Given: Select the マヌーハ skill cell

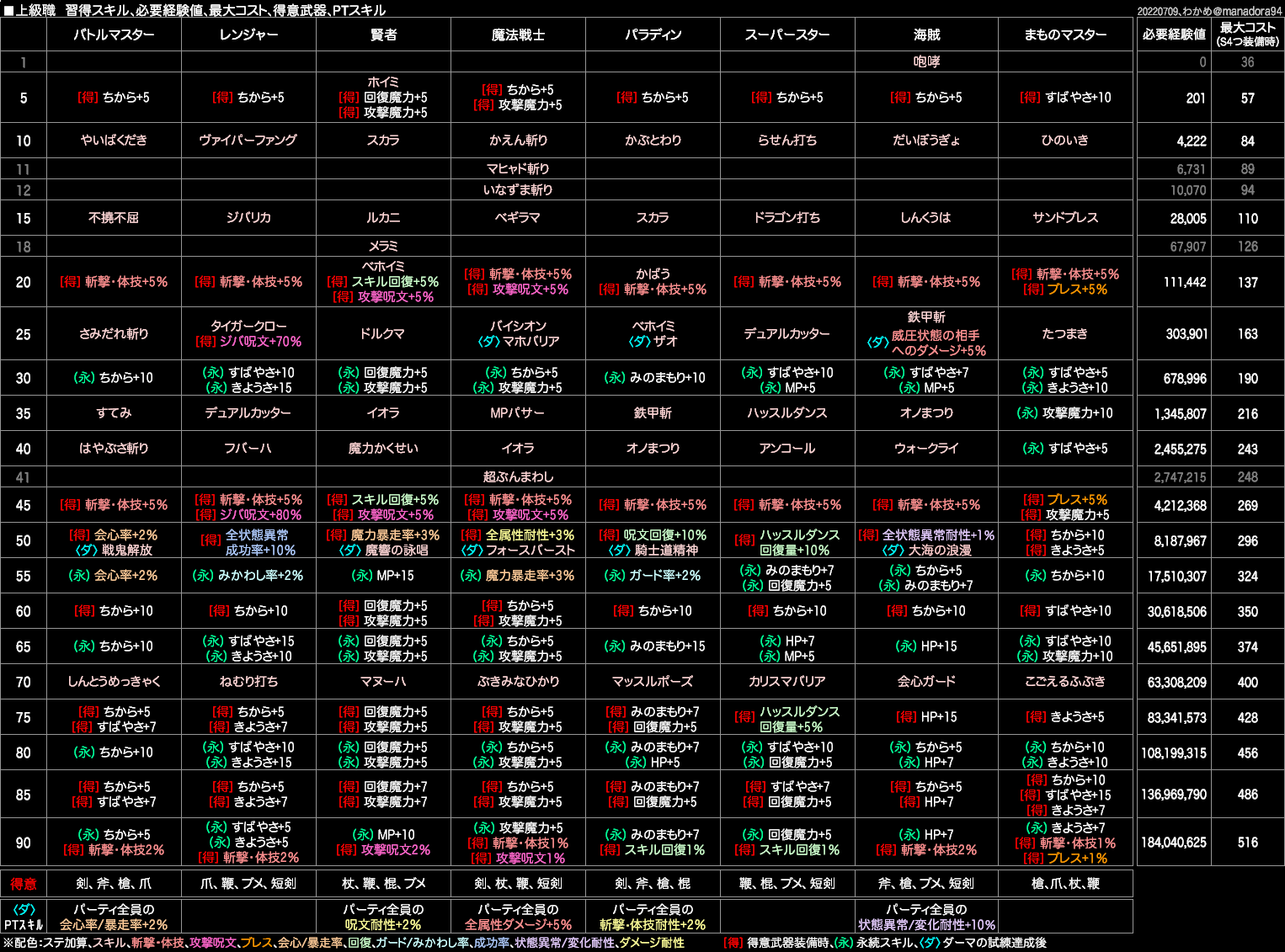Looking at the screenshot, I should pos(383,682).
